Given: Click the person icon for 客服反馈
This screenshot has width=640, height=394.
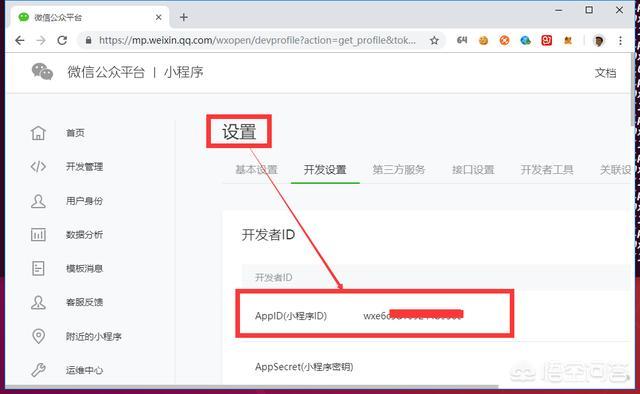Looking at the screenshot, I should (x=38, y=302).
